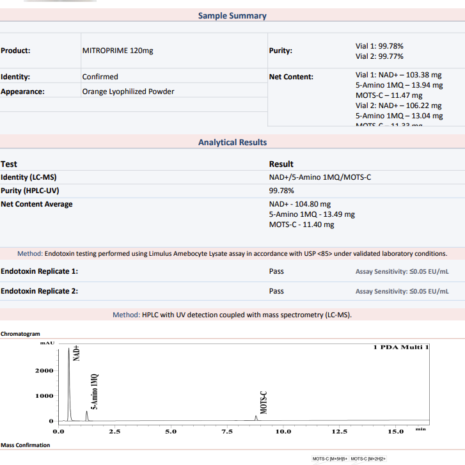The width and height of the screenshot is (465, 465).
Task: Click the Analytical Results heading
Action: click(x=232, y=142)
